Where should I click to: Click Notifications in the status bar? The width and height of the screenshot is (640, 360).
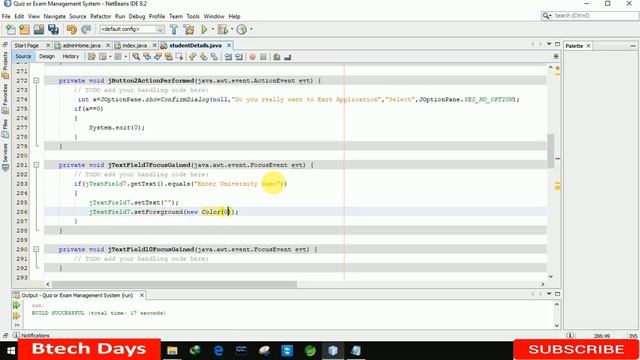(x=31, y=336)
